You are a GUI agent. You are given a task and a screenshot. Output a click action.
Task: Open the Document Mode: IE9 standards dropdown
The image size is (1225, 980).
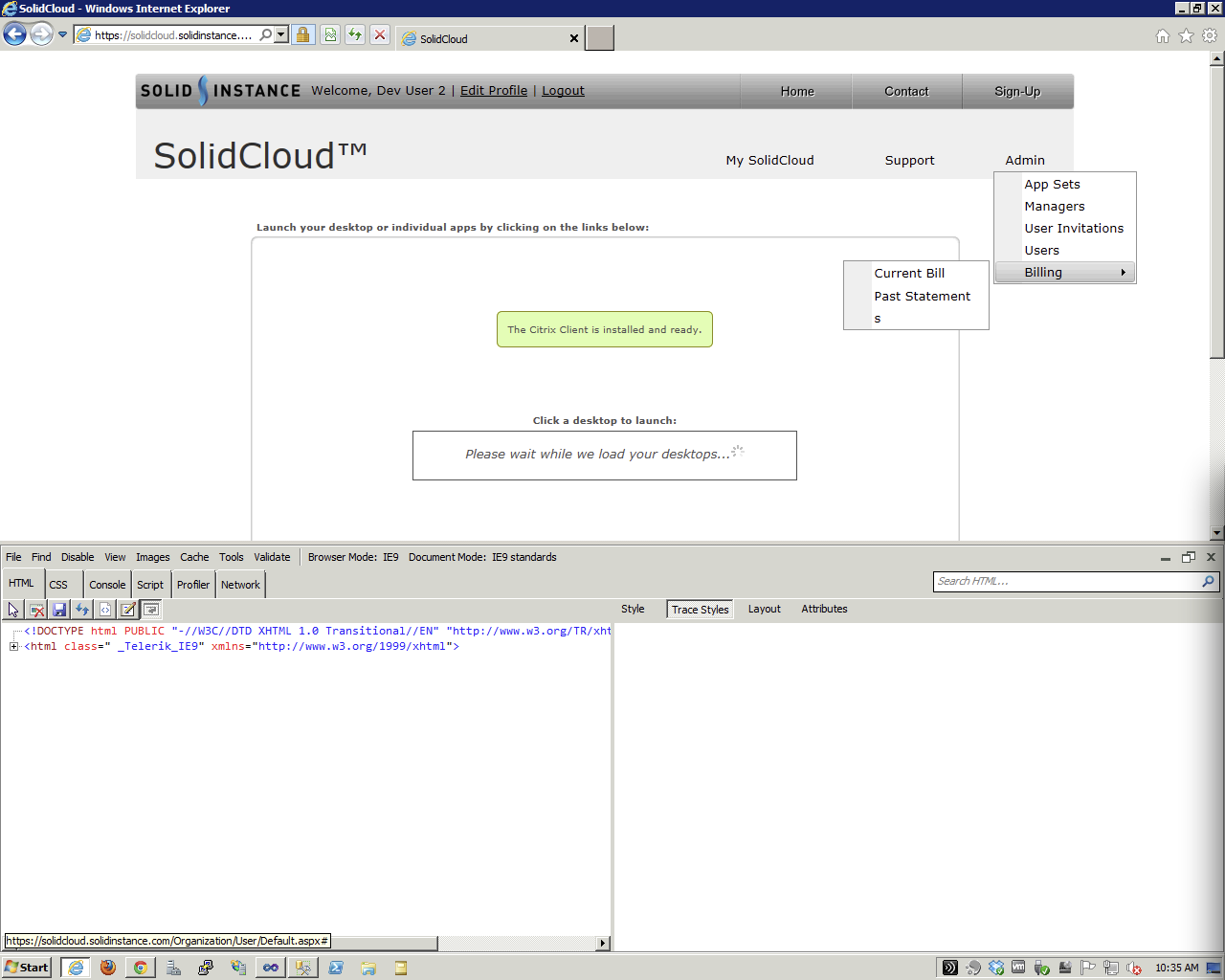(482, 557)
